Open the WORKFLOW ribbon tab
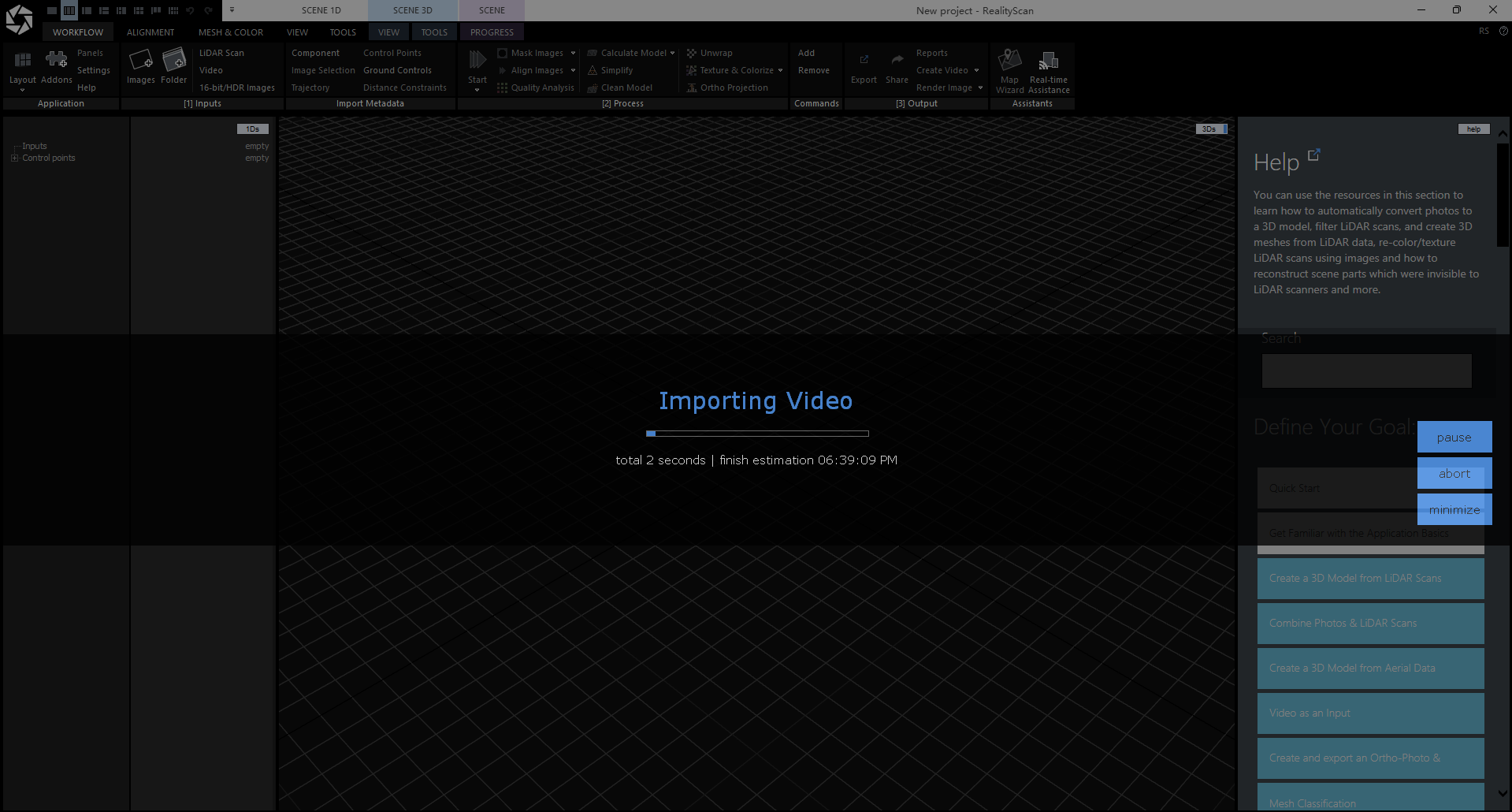The width and height of the screenshot is (1512, 812). (x=78, y=32)
